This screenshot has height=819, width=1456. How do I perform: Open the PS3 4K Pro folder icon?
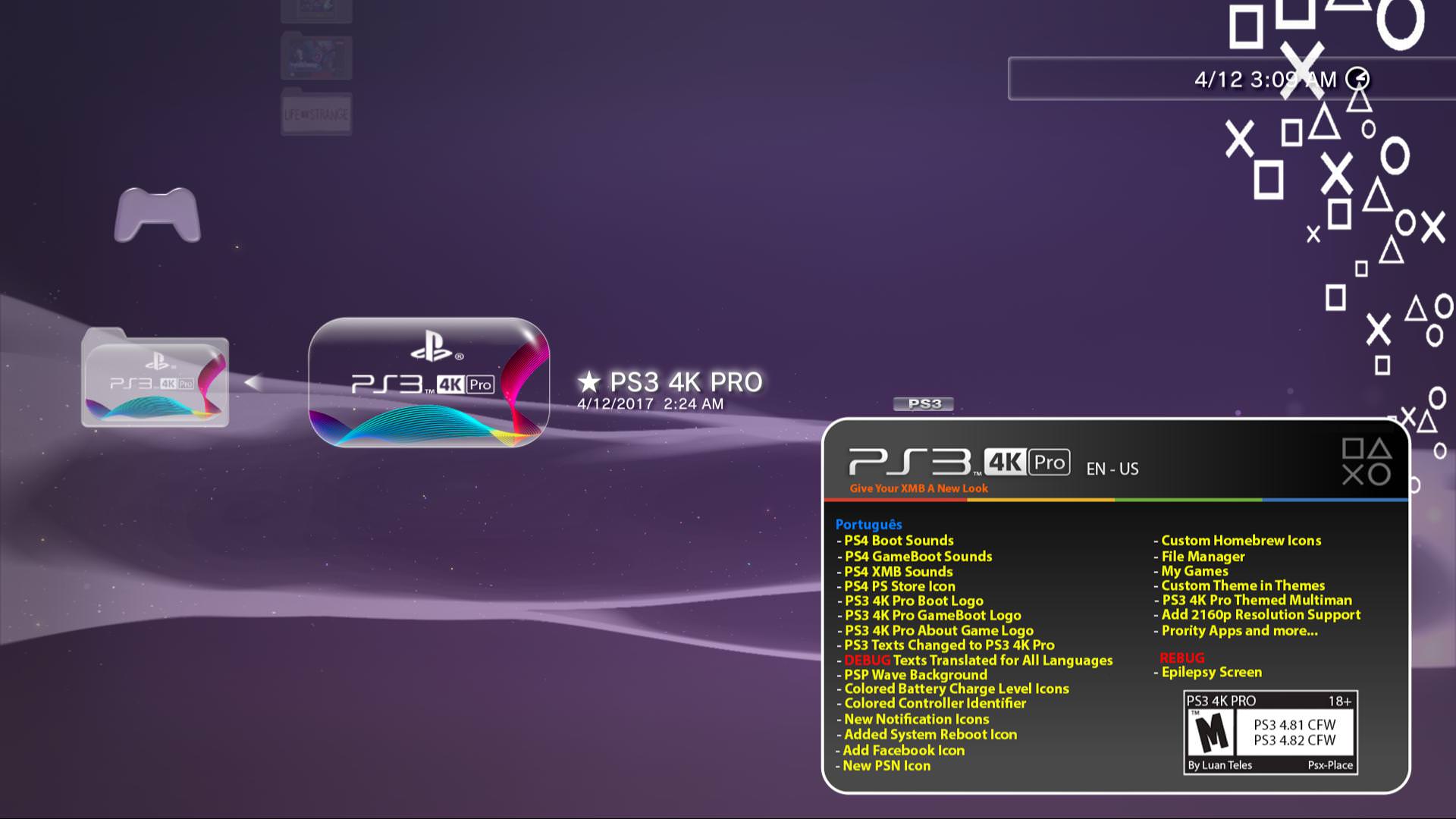coord(155,379)
